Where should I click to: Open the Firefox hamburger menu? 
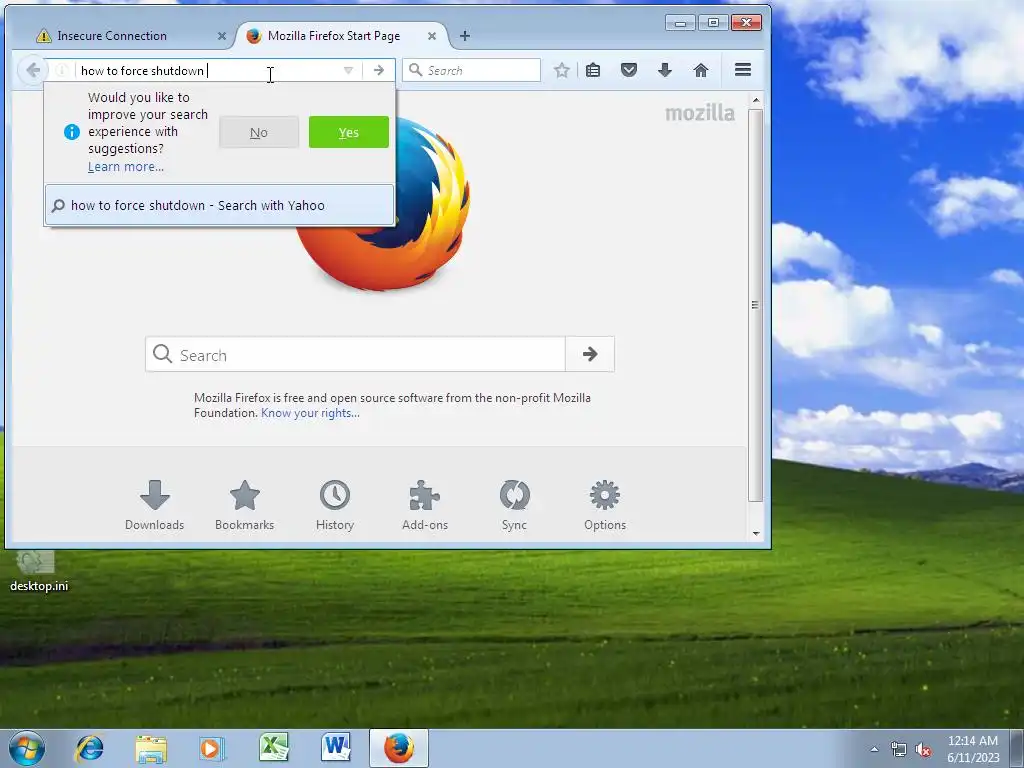pos(743,69)
